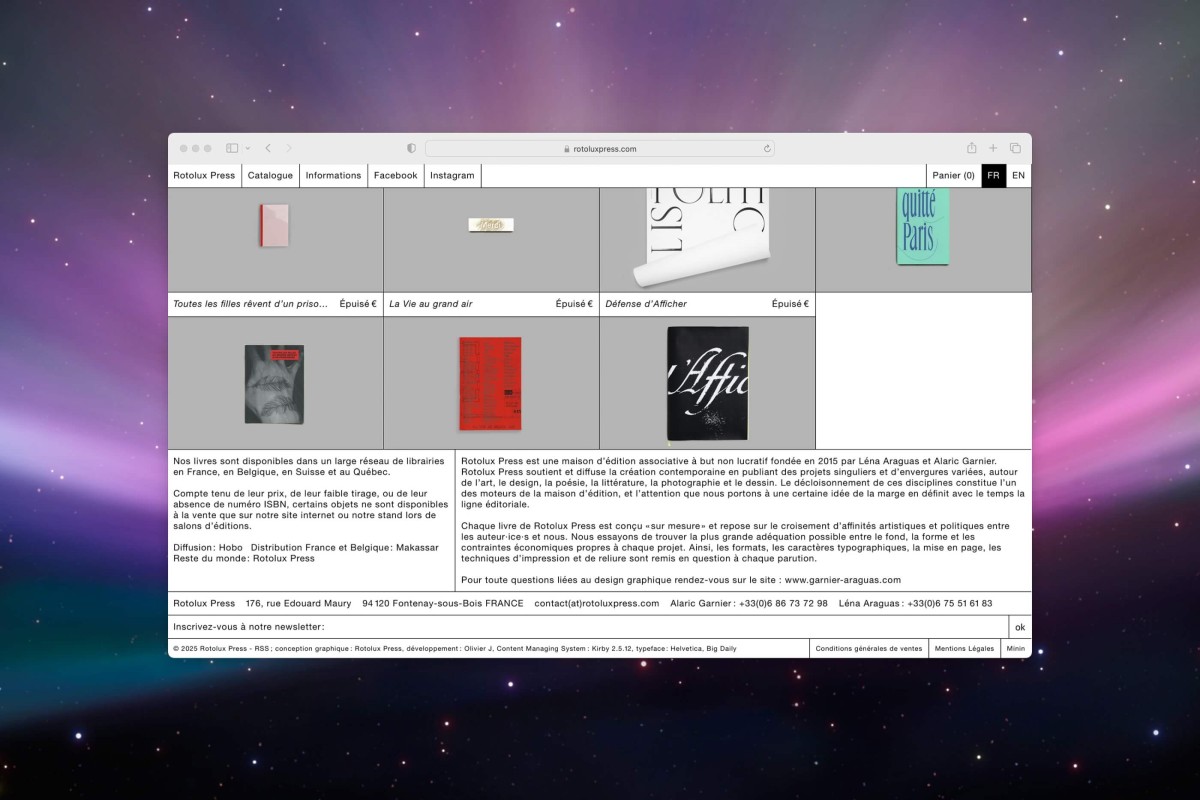Open the privacy report shield icon
Image resolution: width=1200 pixels, height=800 pixels.
coord(411,148)
